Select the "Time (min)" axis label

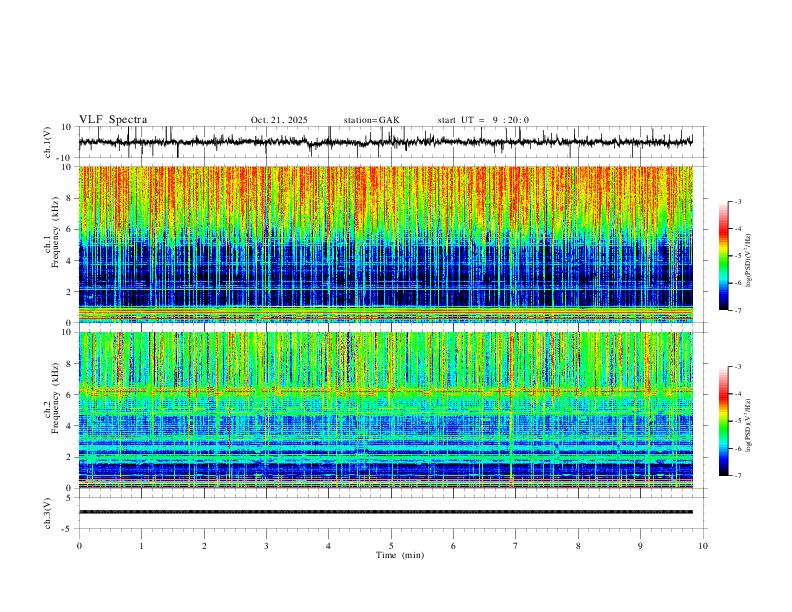(400, 555)
